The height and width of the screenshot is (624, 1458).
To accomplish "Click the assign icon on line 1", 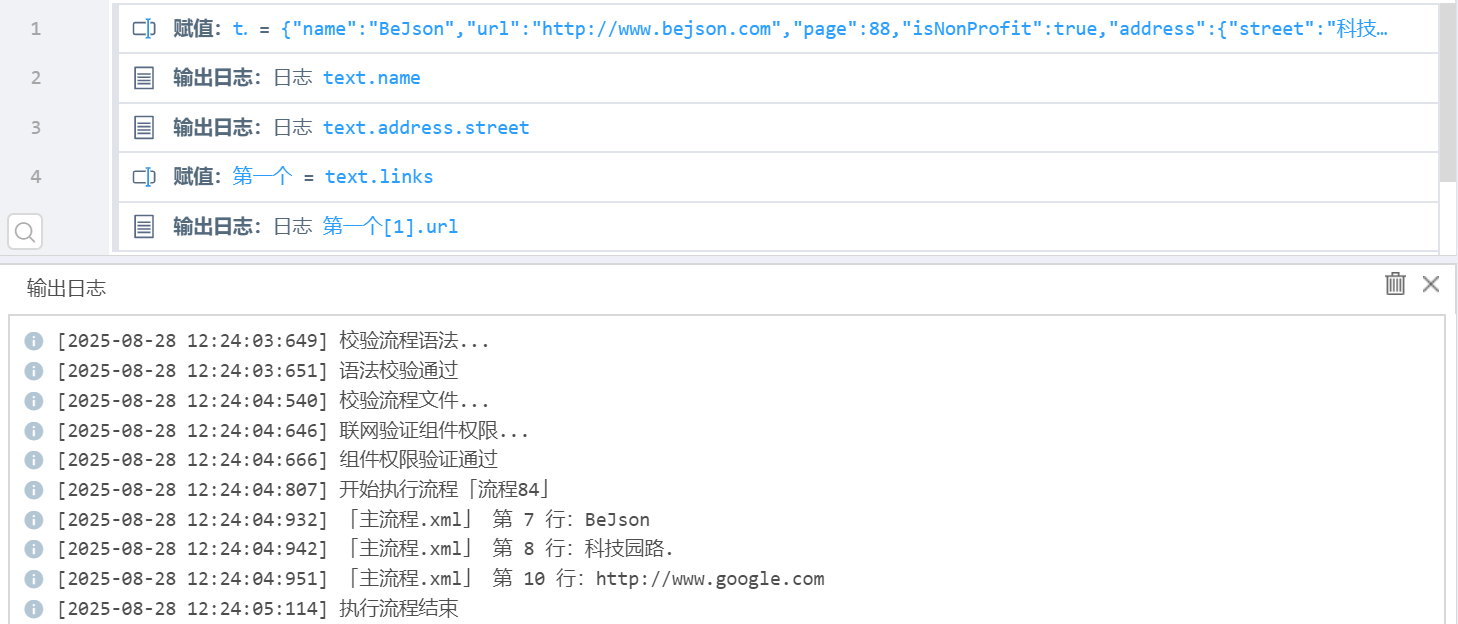I will (144, 29).
